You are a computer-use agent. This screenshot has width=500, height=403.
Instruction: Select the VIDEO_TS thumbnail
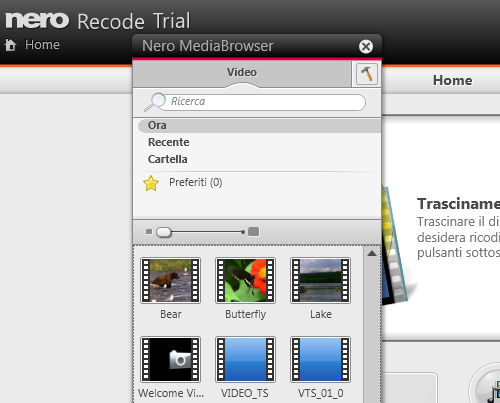(x=245, y=360)
